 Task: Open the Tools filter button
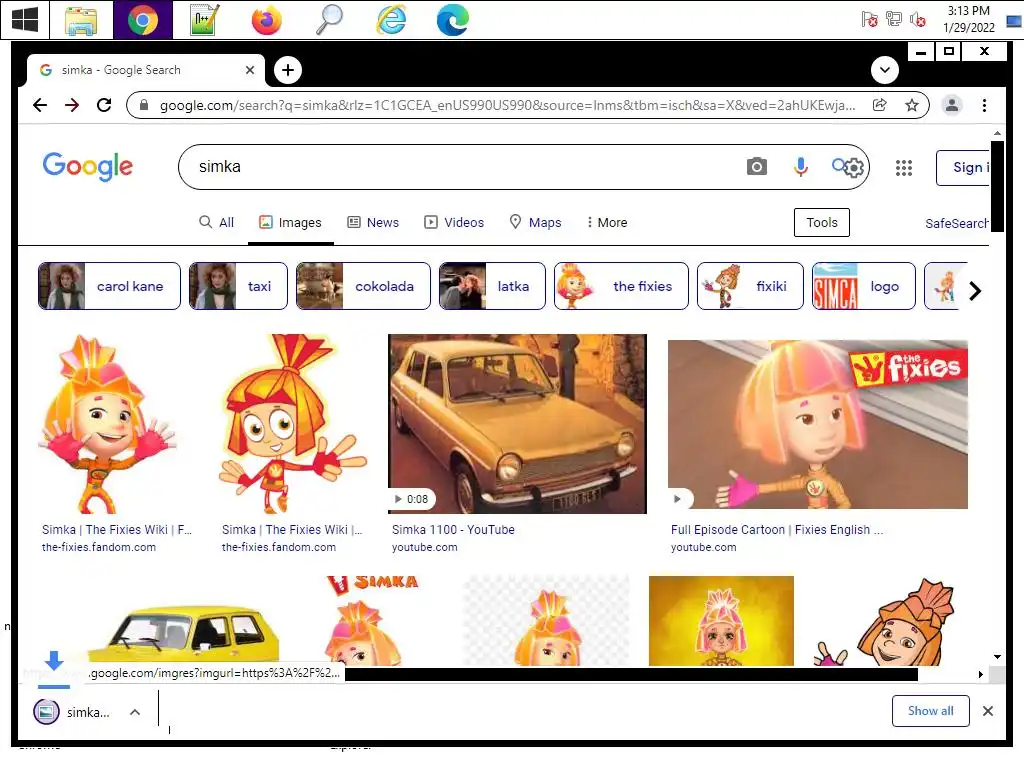click(822, 223)
